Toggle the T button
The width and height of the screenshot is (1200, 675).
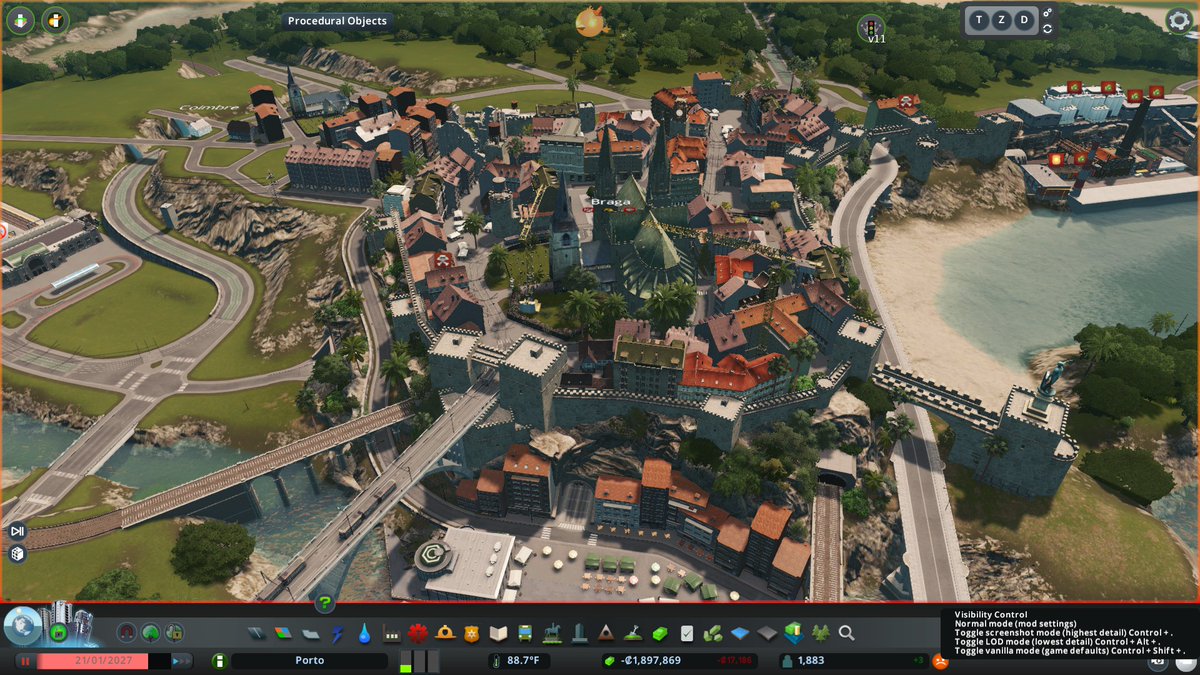tap(979, 20)
